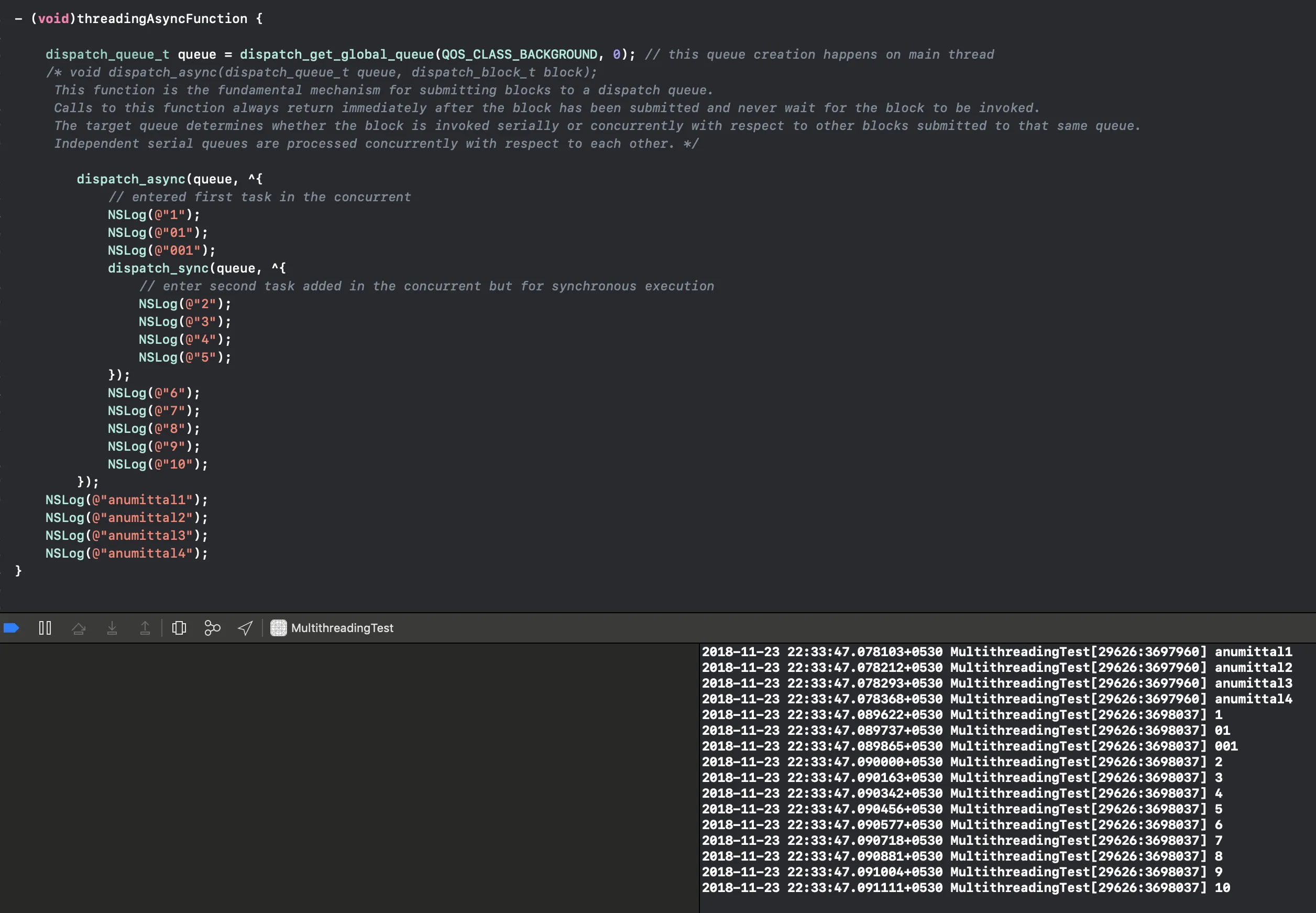Open the Debug View Hierarchy icon
The image size is (1316, 913).
pyautogui.click(x=179, y=628)
